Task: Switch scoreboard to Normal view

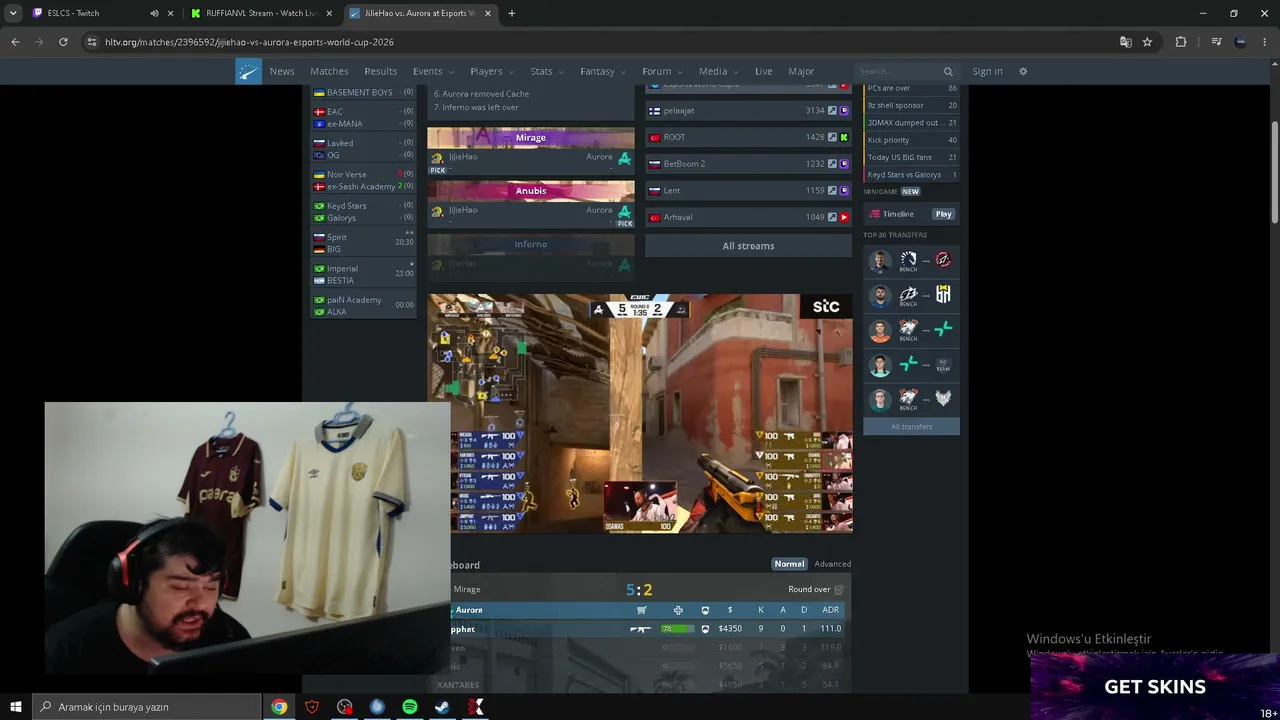Action: [789, 564]
